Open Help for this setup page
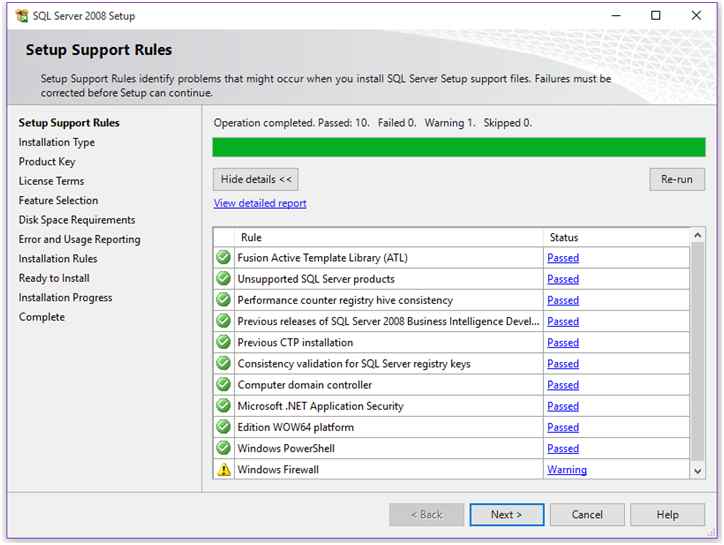 667,515
